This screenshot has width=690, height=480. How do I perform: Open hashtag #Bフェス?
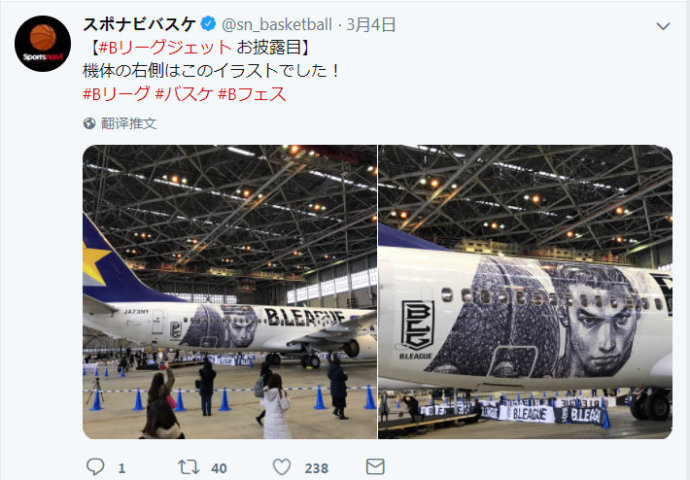pyautogui.click(x=252, y=94)
